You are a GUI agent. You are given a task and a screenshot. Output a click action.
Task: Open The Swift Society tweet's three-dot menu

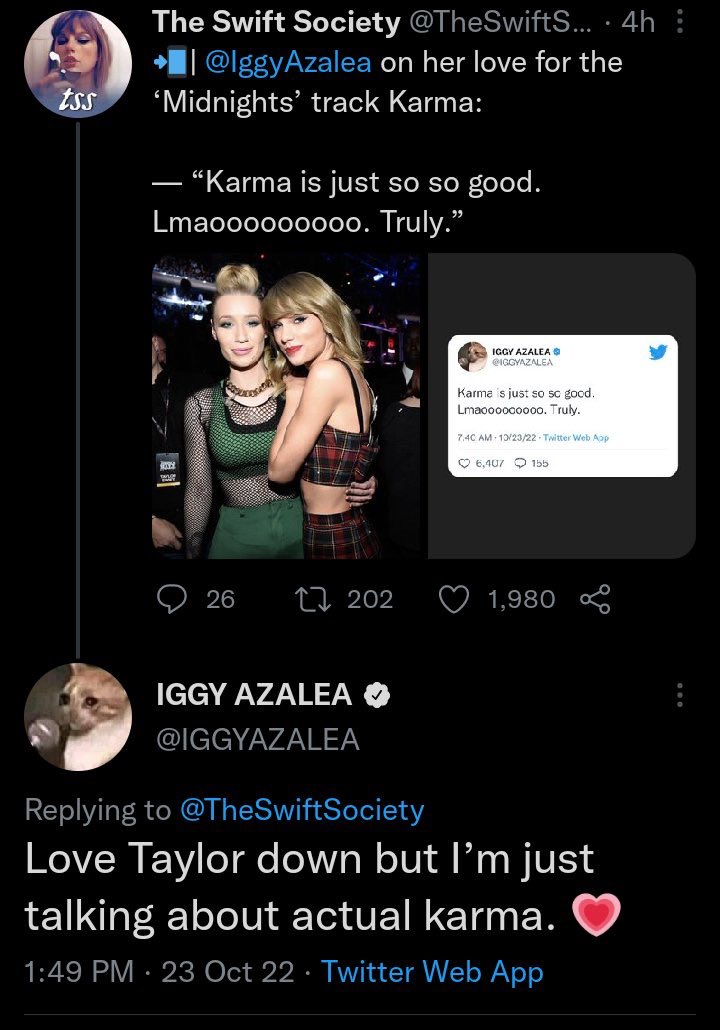pos(681,21)
